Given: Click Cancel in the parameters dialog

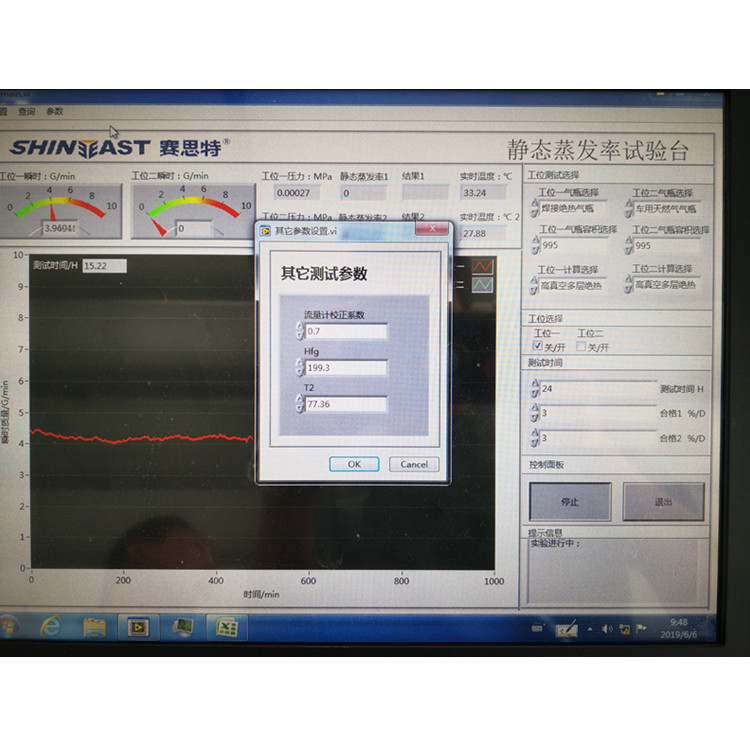Looking at the screenshot, I should click(x=414, y=464).
